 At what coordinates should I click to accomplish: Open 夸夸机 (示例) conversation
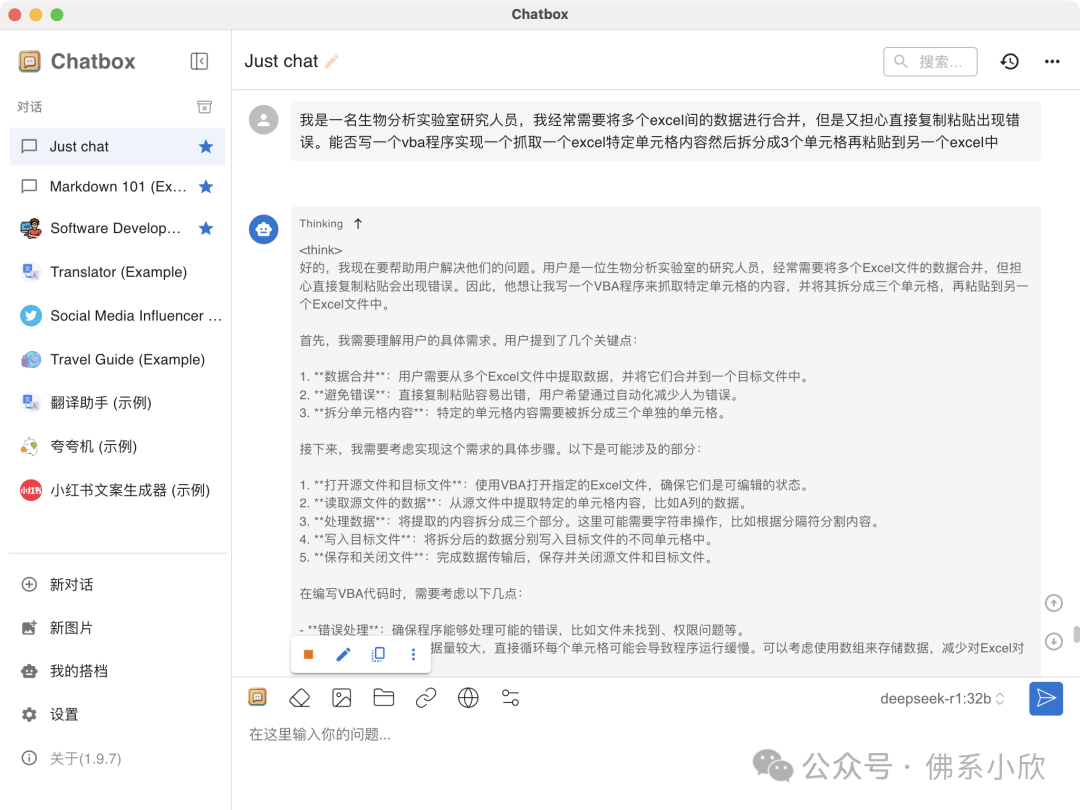[117, 446]
